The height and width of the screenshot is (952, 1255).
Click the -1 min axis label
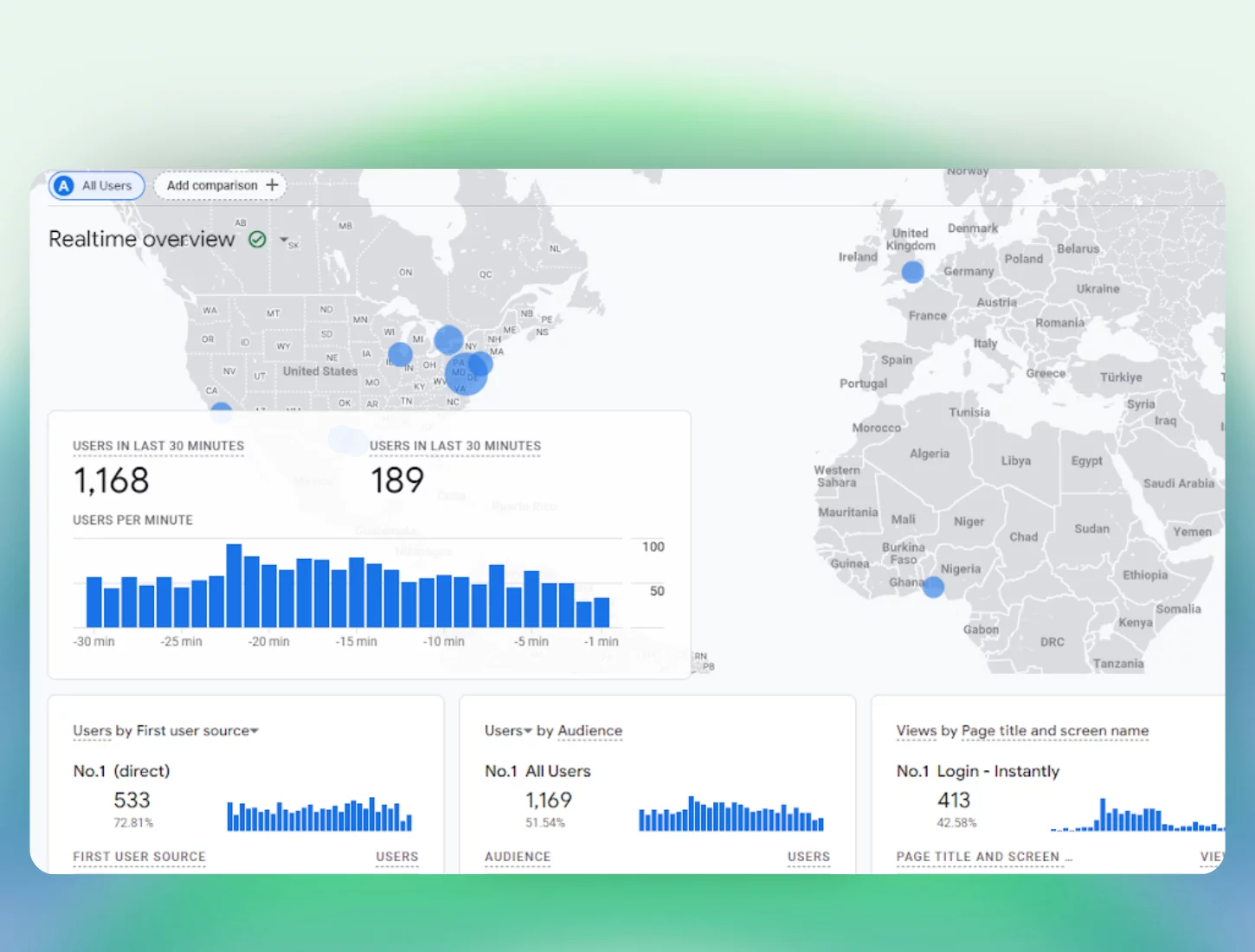pos(602,641)
